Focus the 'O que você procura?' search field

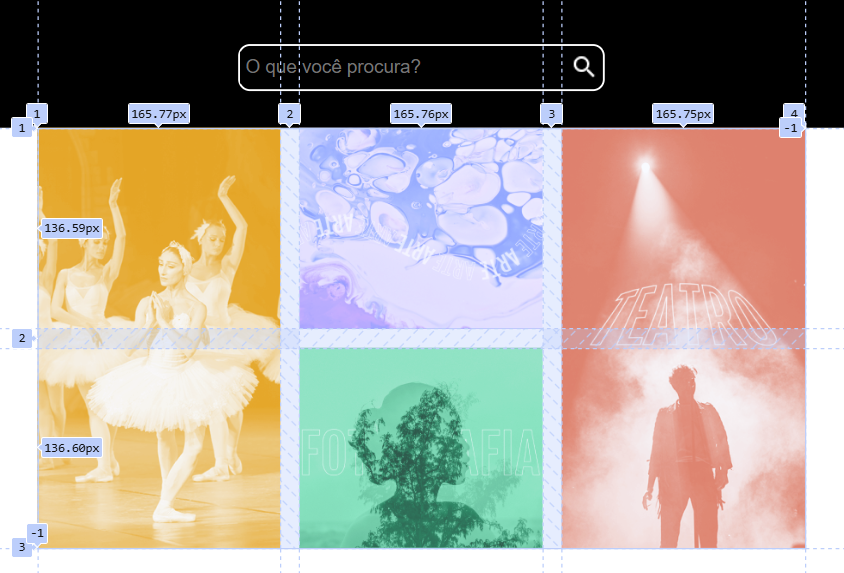point(421,67)
